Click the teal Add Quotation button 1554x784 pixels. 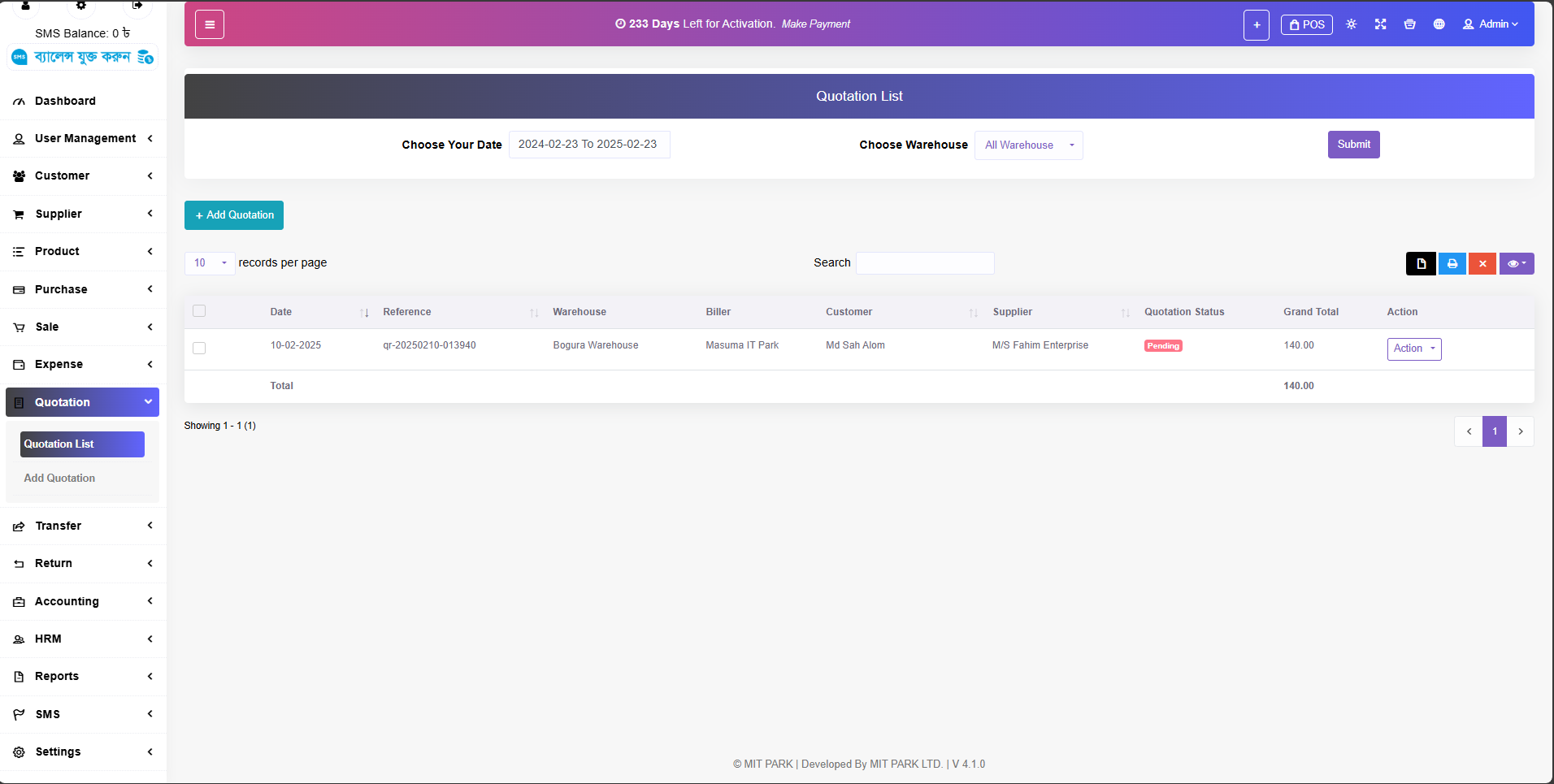(x=234, y=215)
